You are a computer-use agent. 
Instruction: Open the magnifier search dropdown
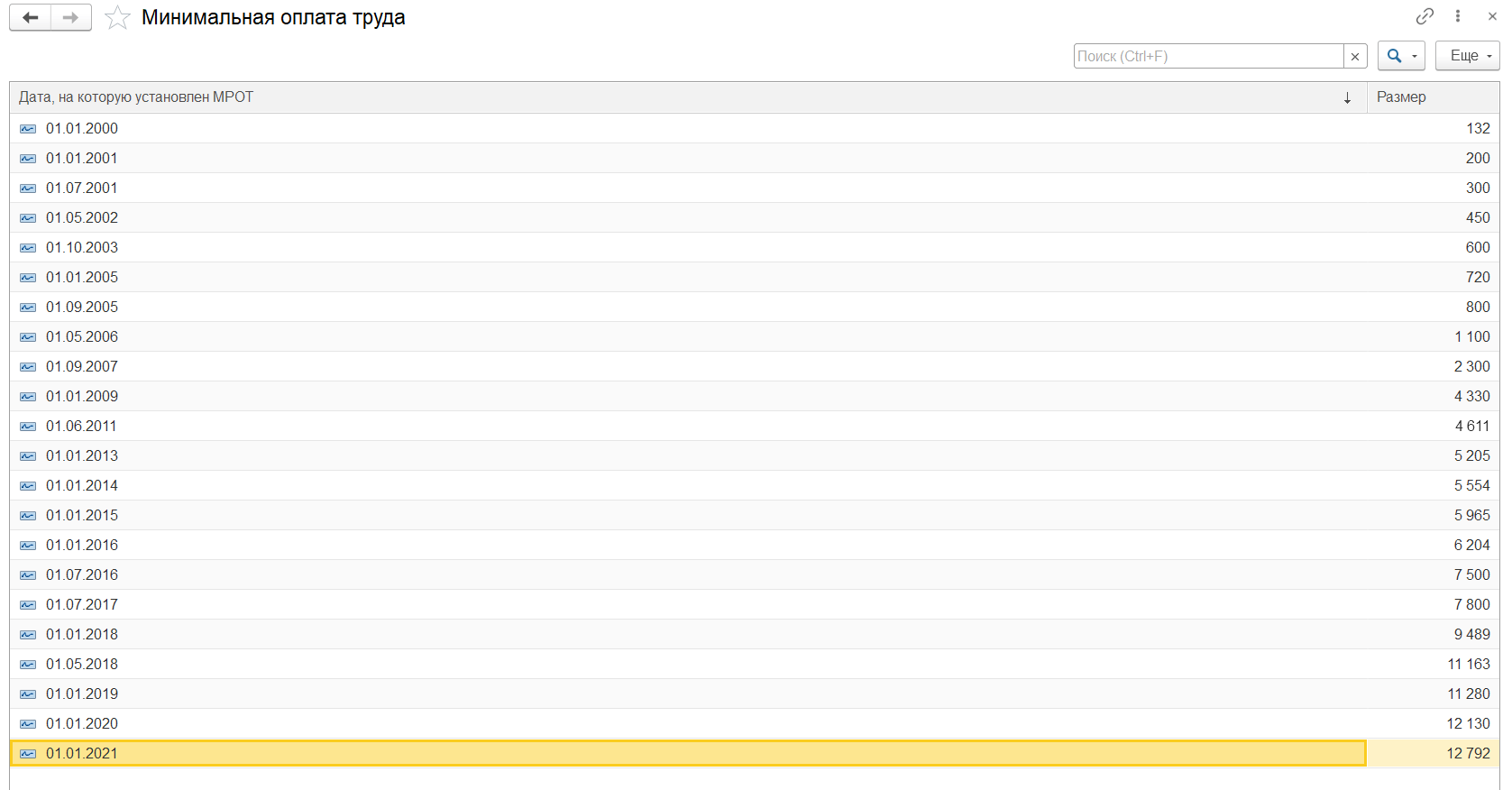coord(1400,56)
